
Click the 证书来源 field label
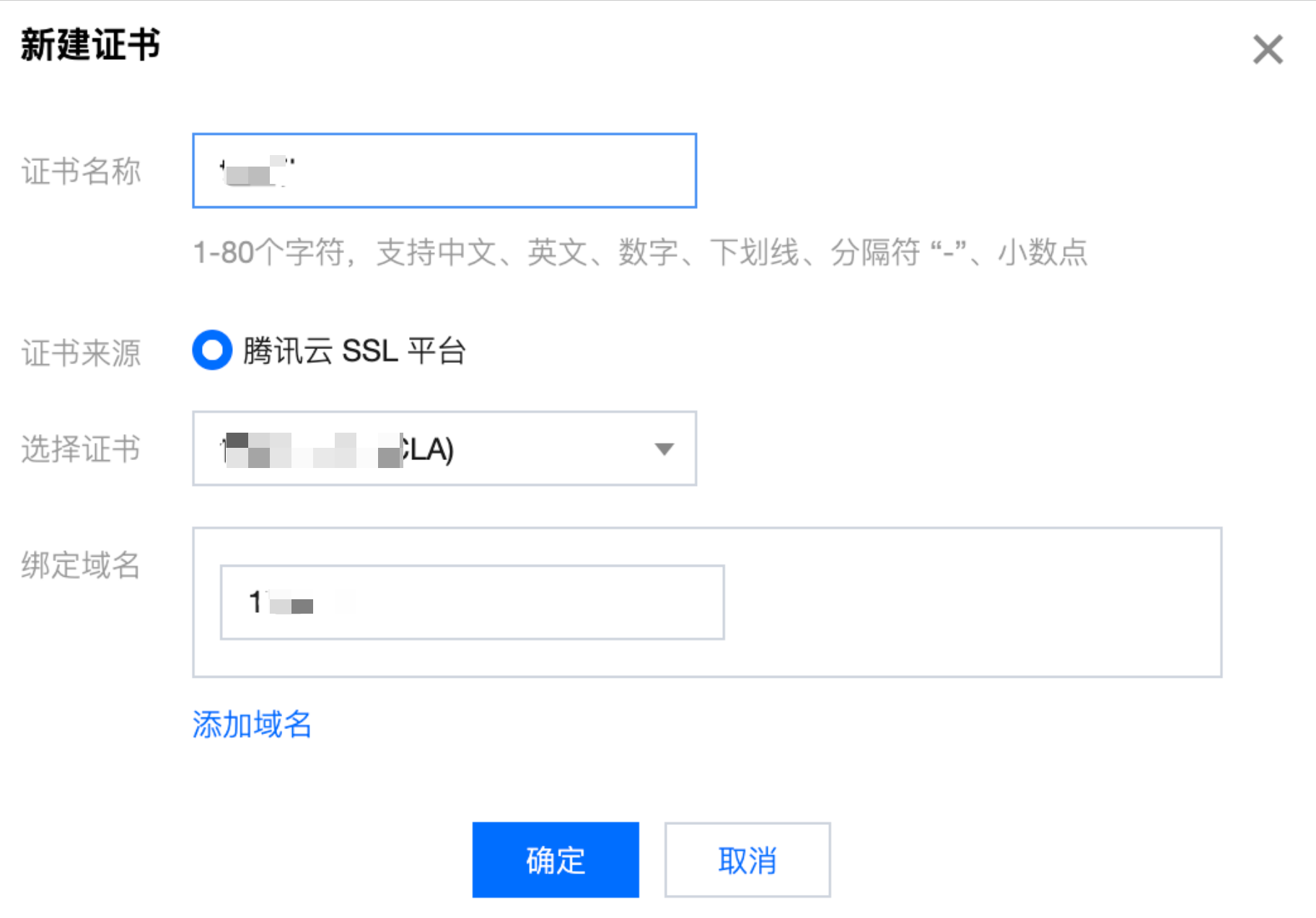coord(81,353)
